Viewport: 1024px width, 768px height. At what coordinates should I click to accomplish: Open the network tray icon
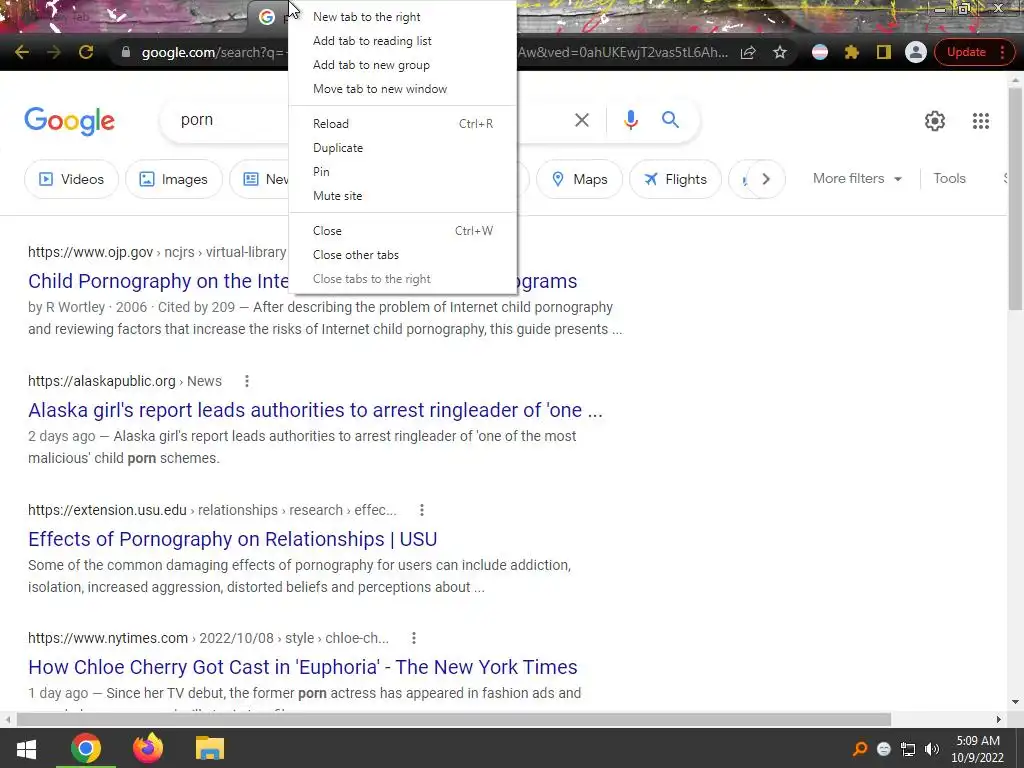908,749
